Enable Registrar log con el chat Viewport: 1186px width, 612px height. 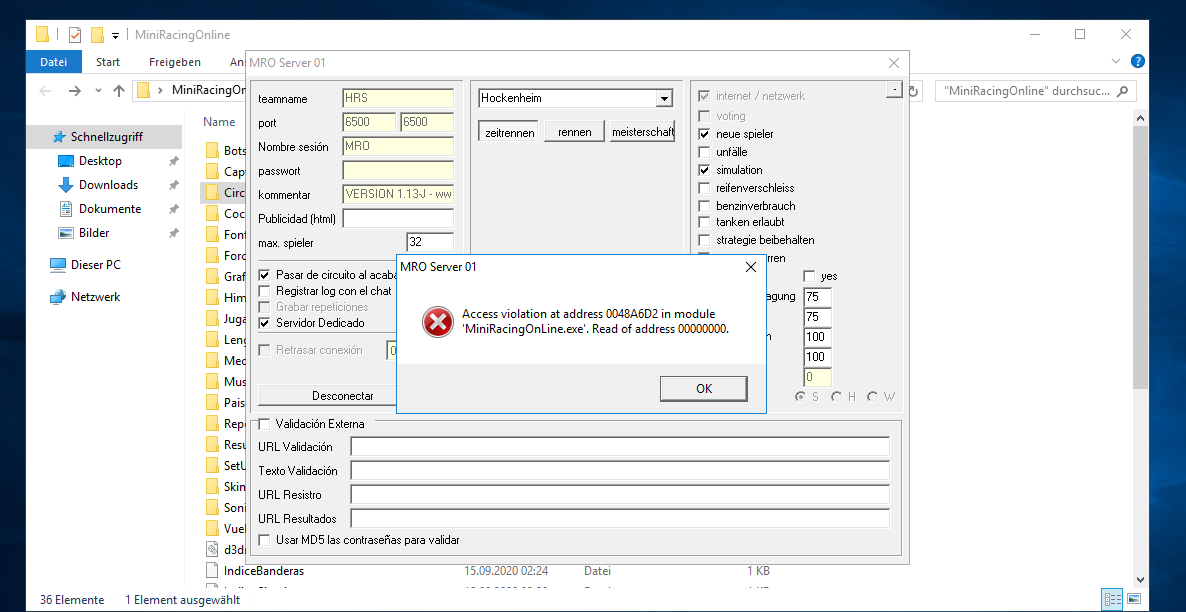tap(264, 290)
